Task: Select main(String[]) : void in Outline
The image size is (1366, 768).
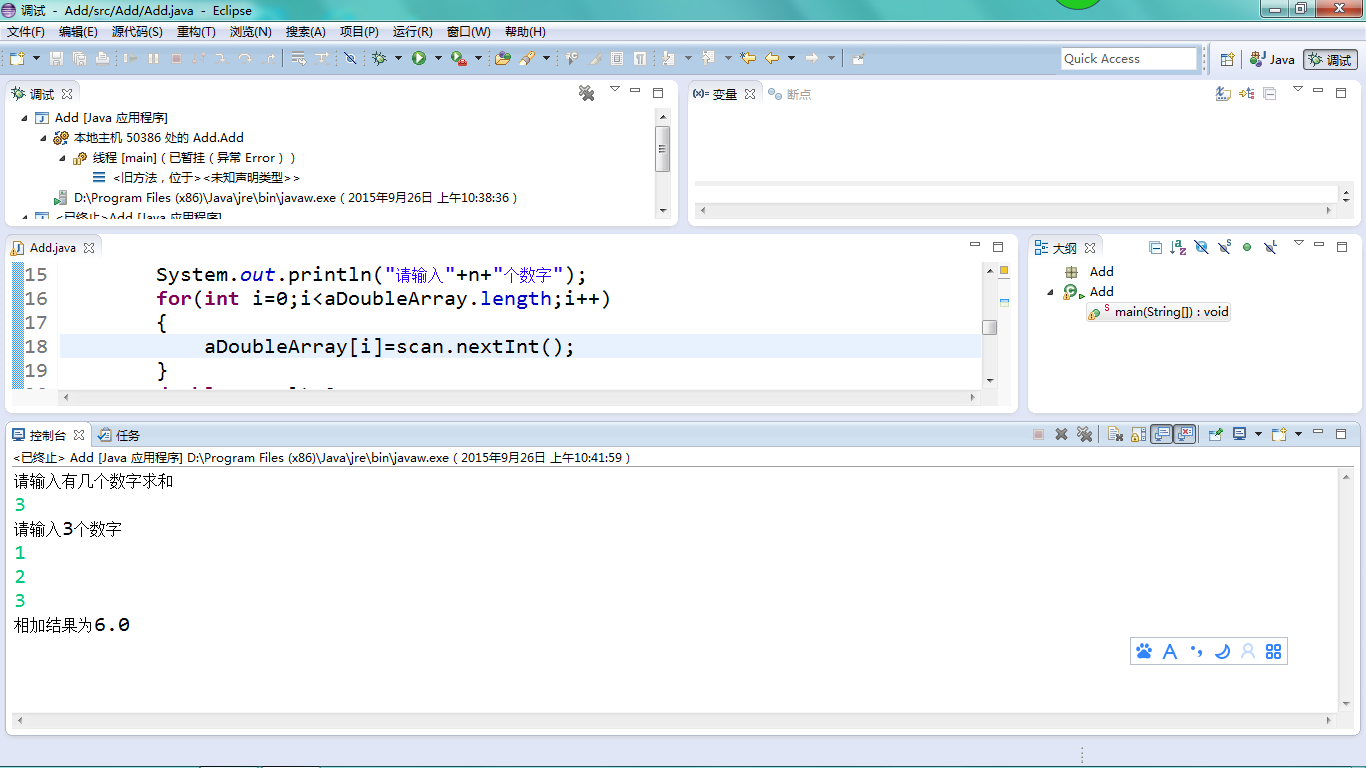Action: coord(1159,312)
